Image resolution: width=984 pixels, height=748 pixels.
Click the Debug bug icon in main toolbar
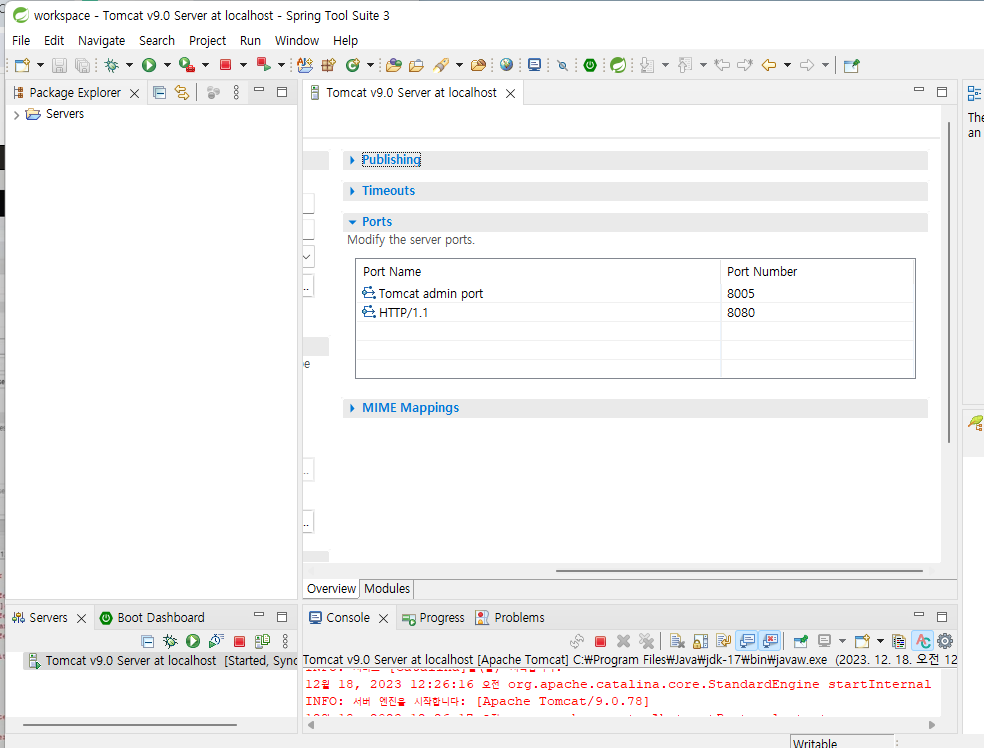coord(112,65)
